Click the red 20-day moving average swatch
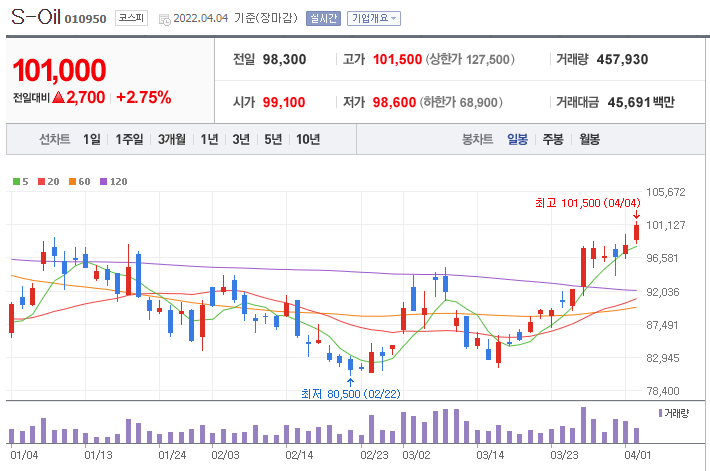The width and height of the screenshot is (710, 471). click(x=41, y=182)
